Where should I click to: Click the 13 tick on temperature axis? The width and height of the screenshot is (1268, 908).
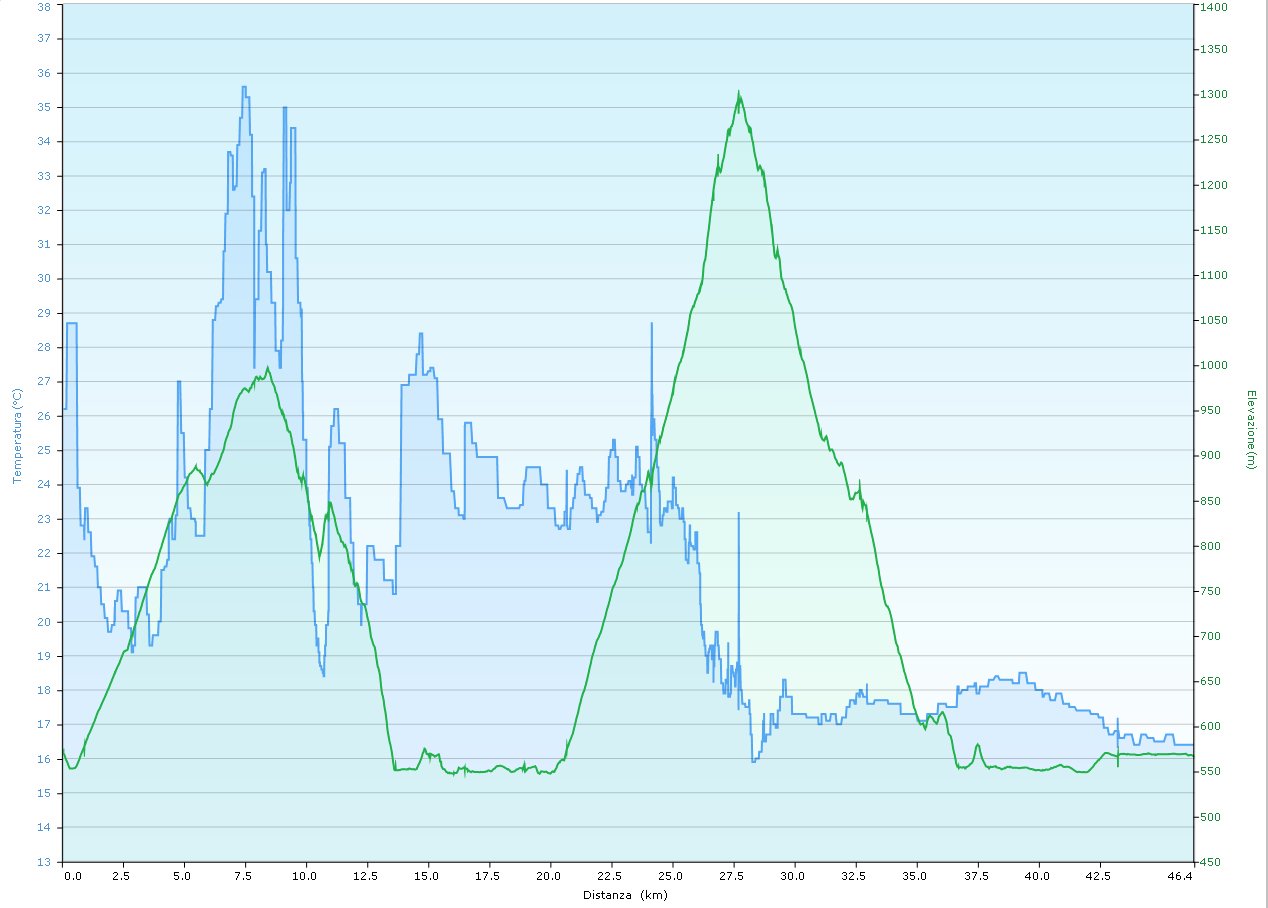pyautogui.click(x=43, y=861)
